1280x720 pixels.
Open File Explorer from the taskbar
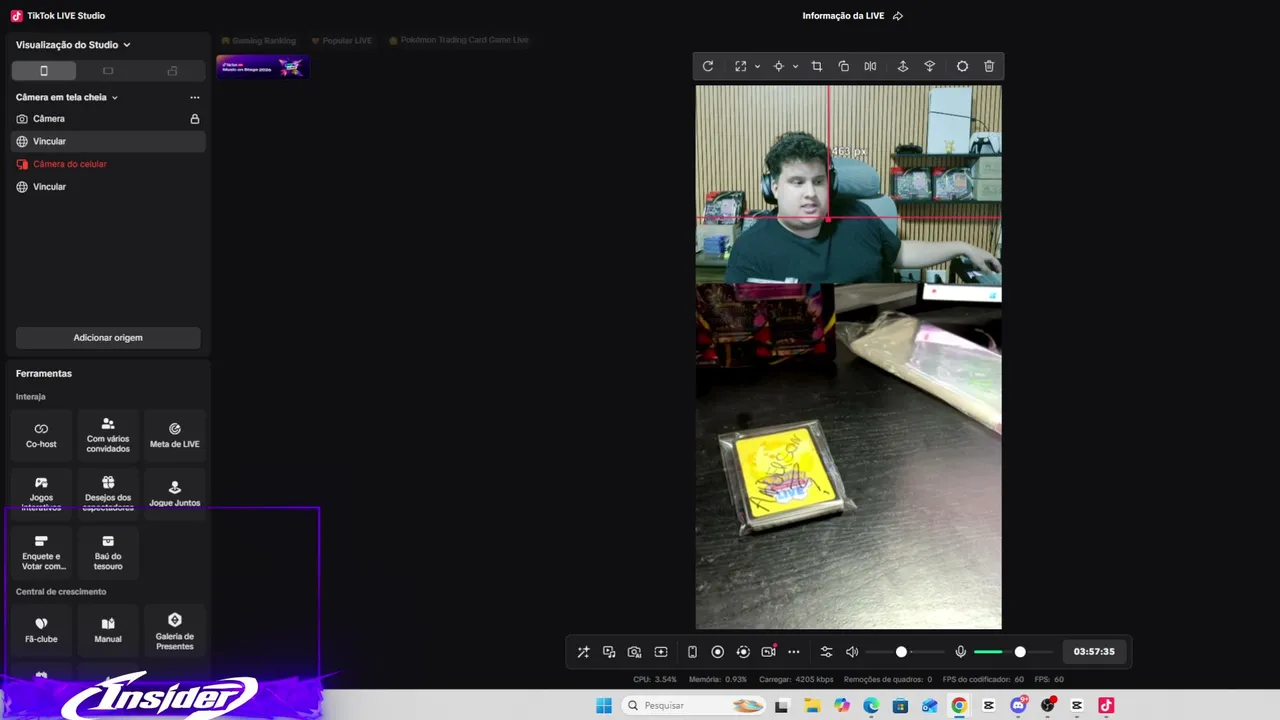tap(812, 706)
